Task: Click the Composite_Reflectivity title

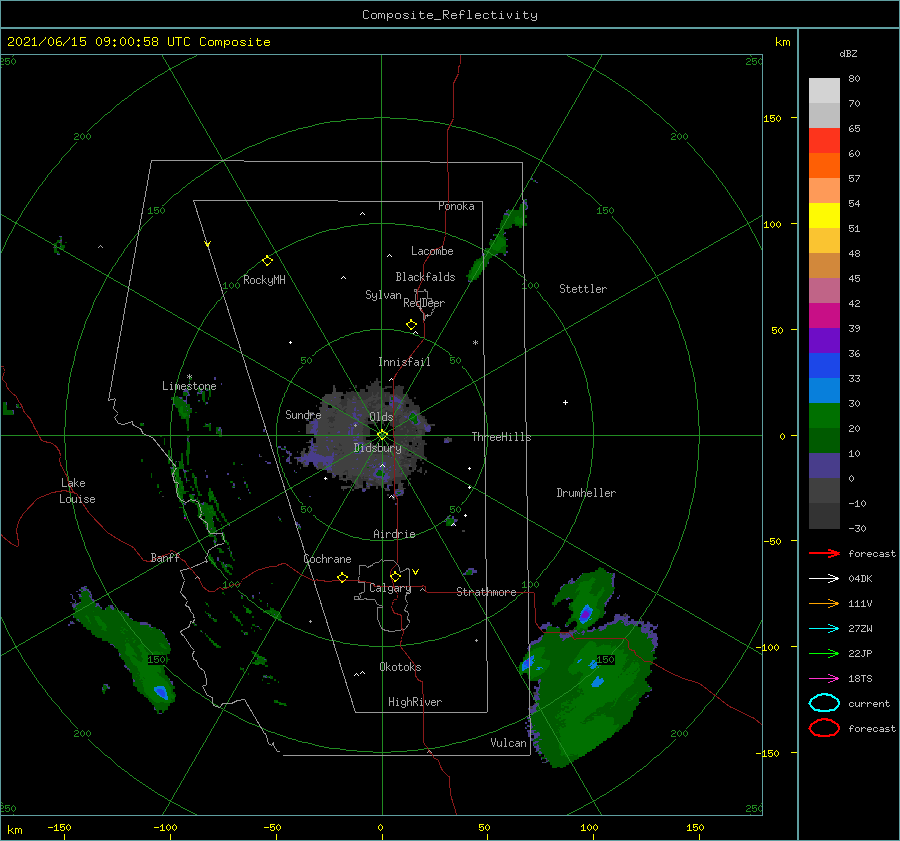Action: coord(450,15)
